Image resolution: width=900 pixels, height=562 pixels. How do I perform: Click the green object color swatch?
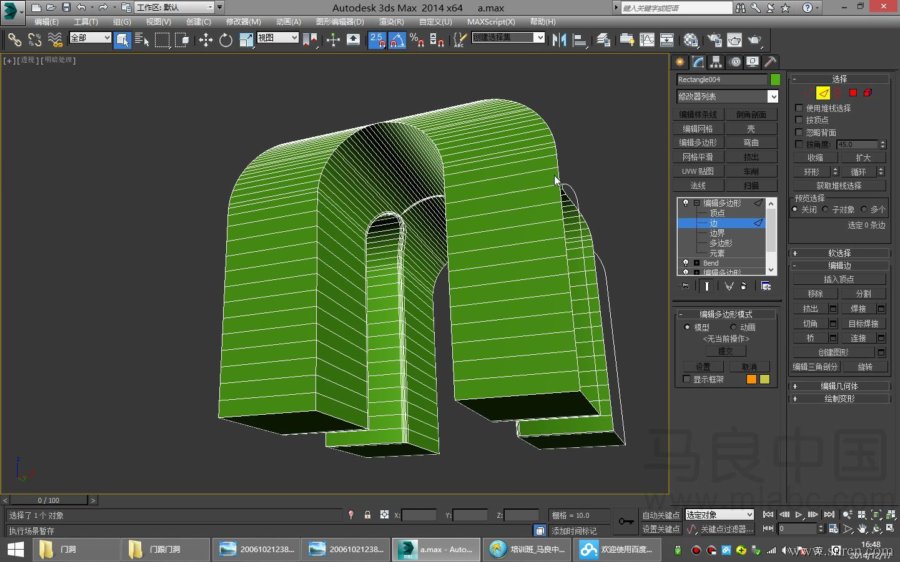774,79
